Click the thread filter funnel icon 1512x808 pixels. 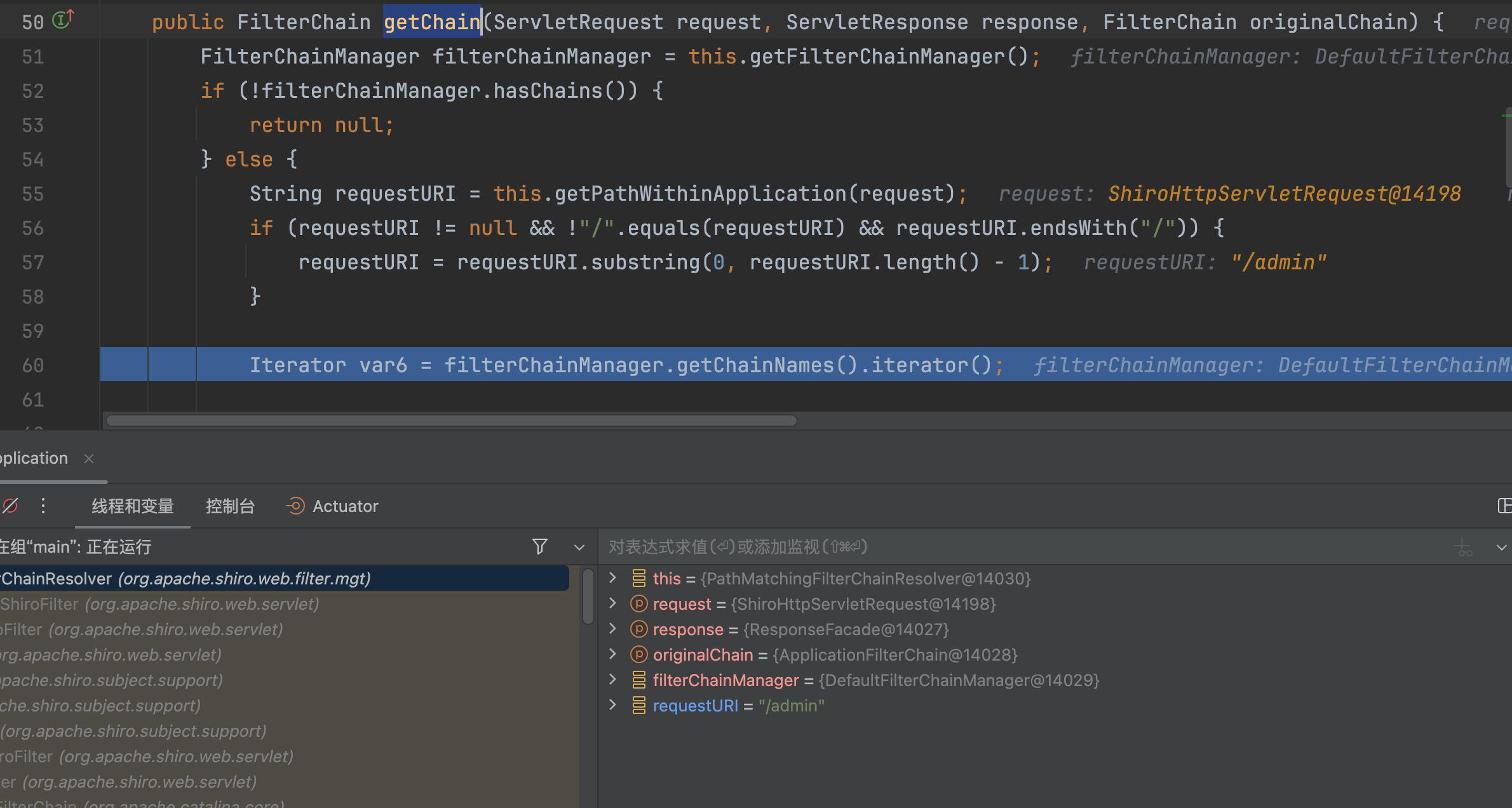tap(539, 547)
